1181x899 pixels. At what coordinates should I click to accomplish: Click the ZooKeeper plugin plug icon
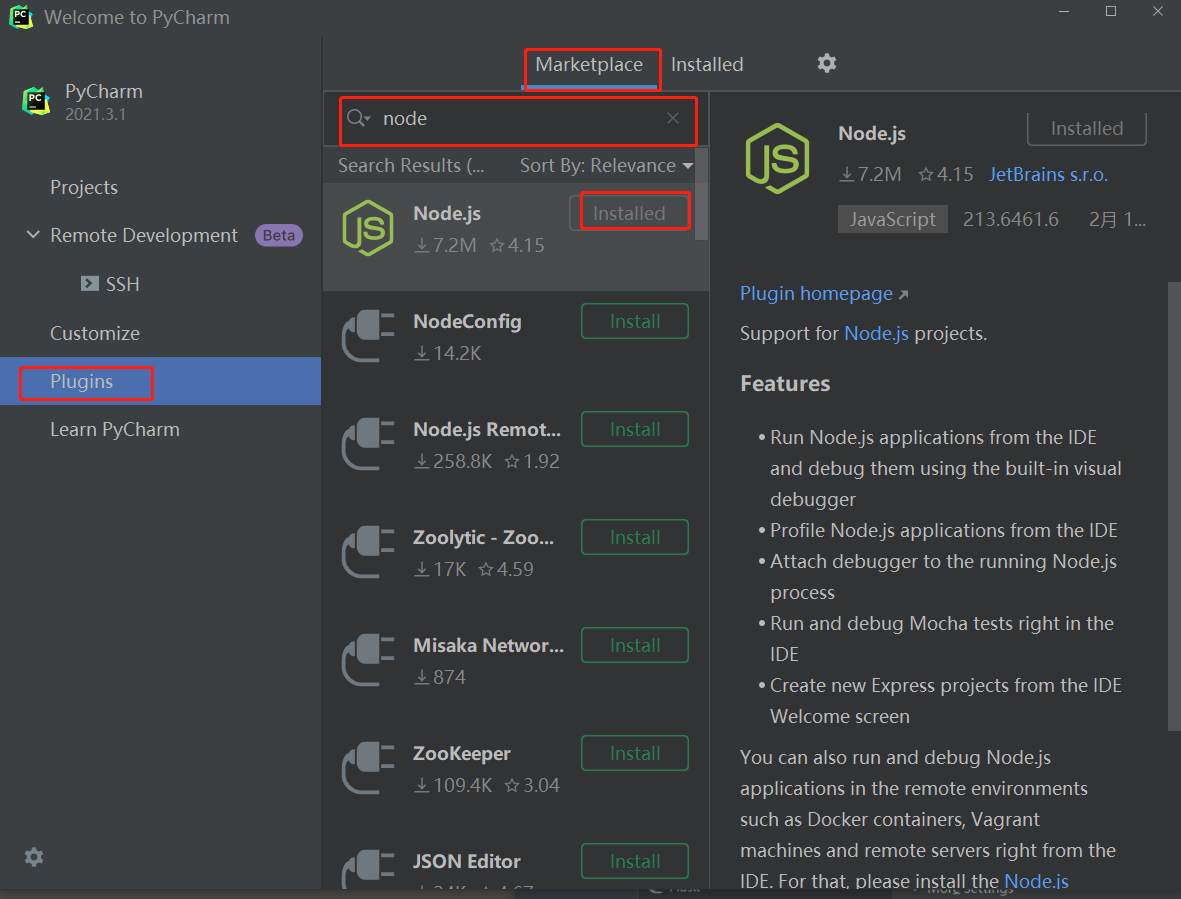point(368,768)
